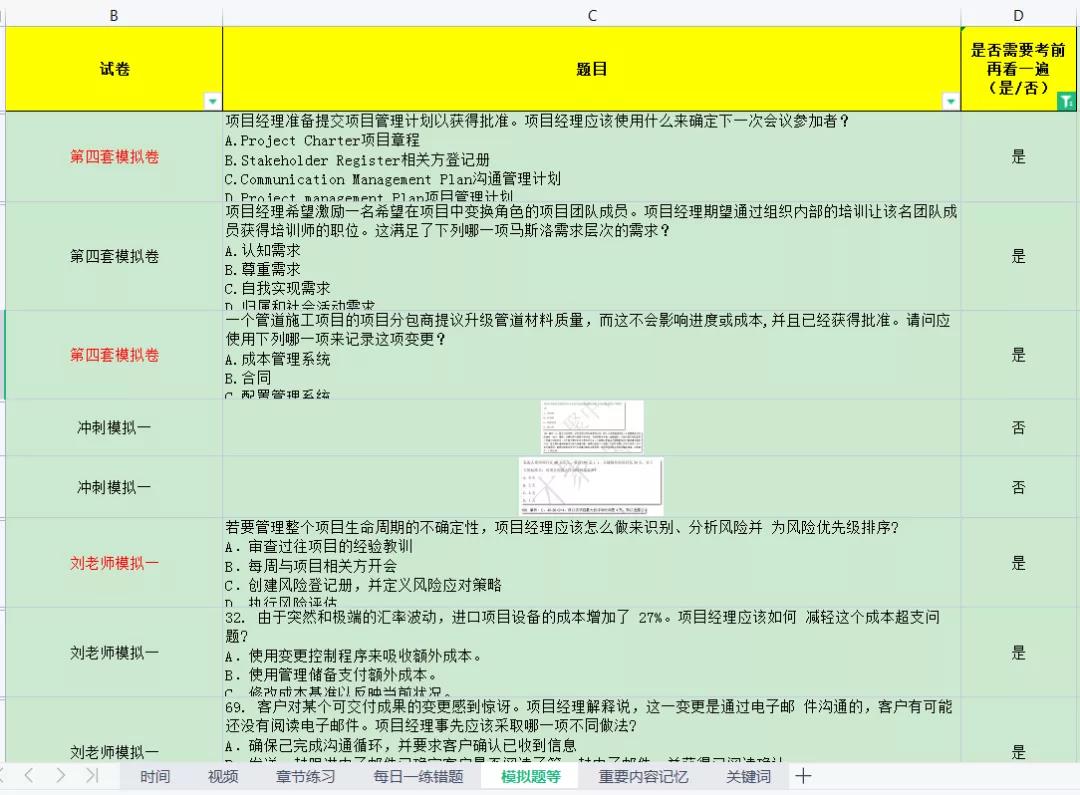Go to next sheet tab arrow
Viewport: 1080px width, 795px height.
(61, 776)
